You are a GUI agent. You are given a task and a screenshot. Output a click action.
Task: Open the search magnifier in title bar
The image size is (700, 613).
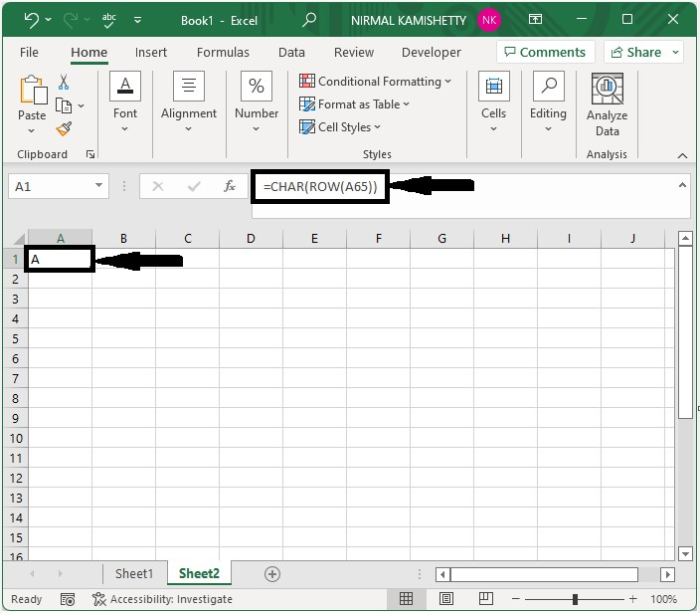[x=309, y=20]
